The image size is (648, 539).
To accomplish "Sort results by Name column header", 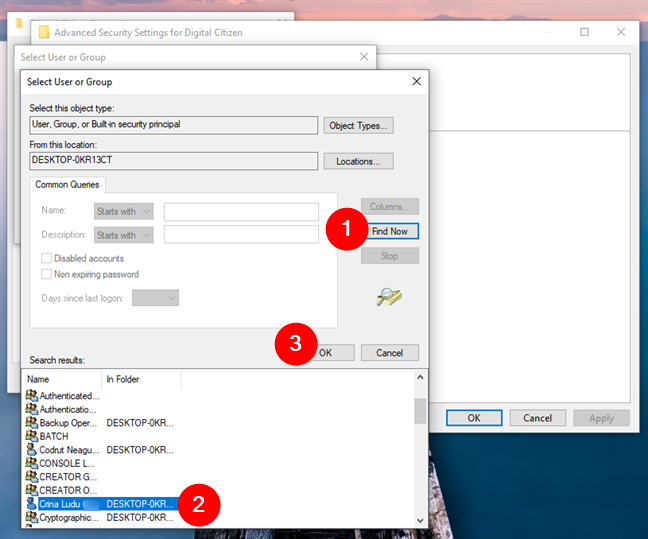I will (62, 379).
